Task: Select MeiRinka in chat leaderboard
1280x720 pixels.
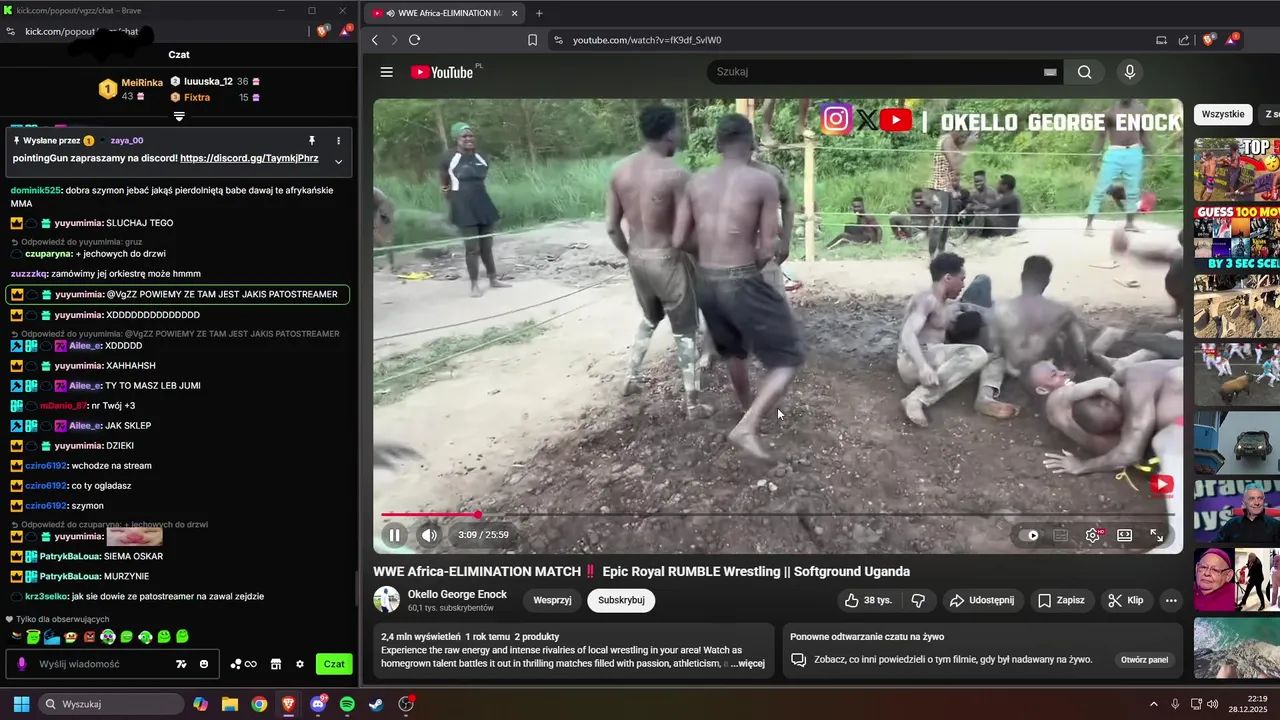Action: (142, 83)
